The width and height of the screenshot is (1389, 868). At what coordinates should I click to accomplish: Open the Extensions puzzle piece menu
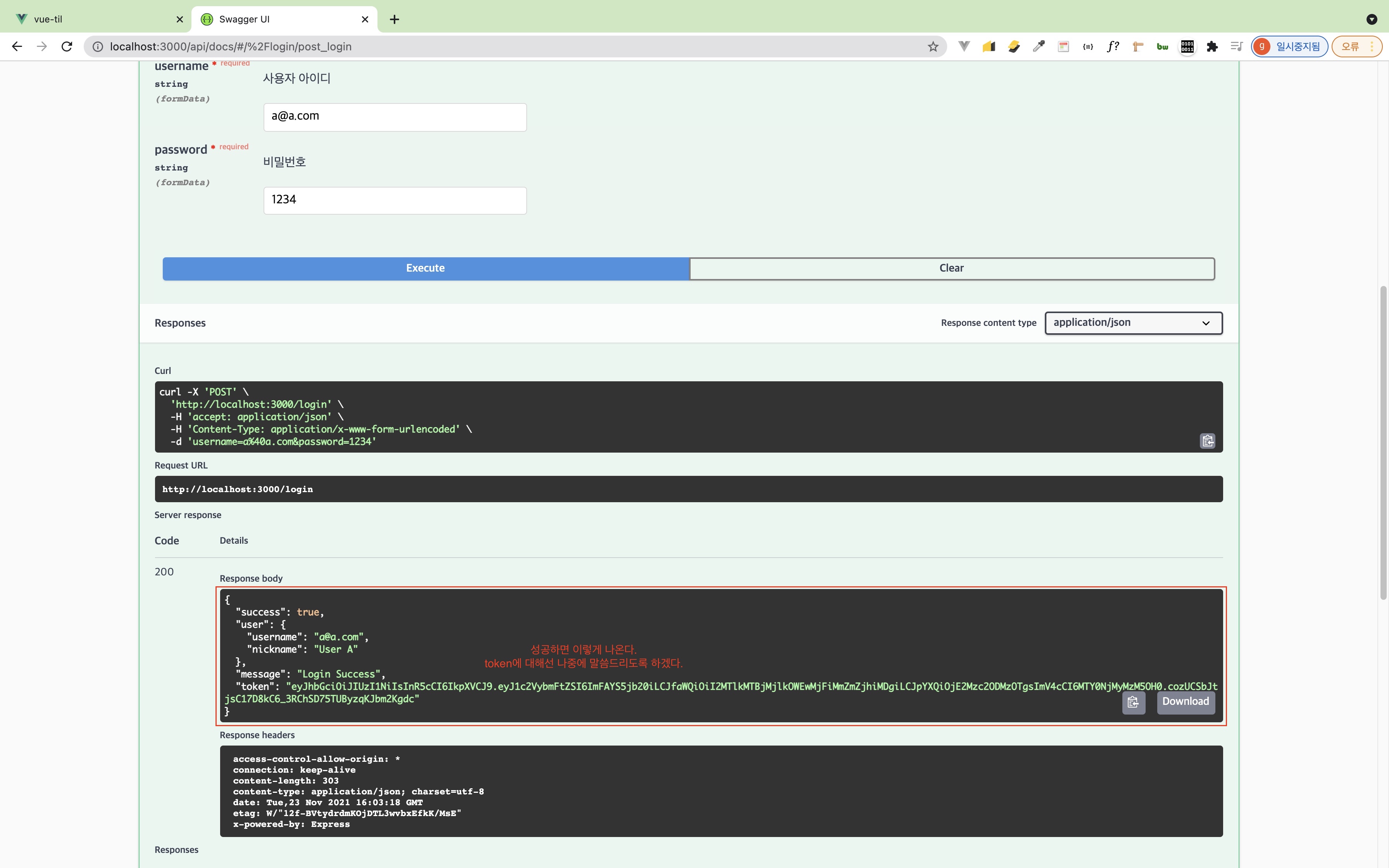point(1211,46)
